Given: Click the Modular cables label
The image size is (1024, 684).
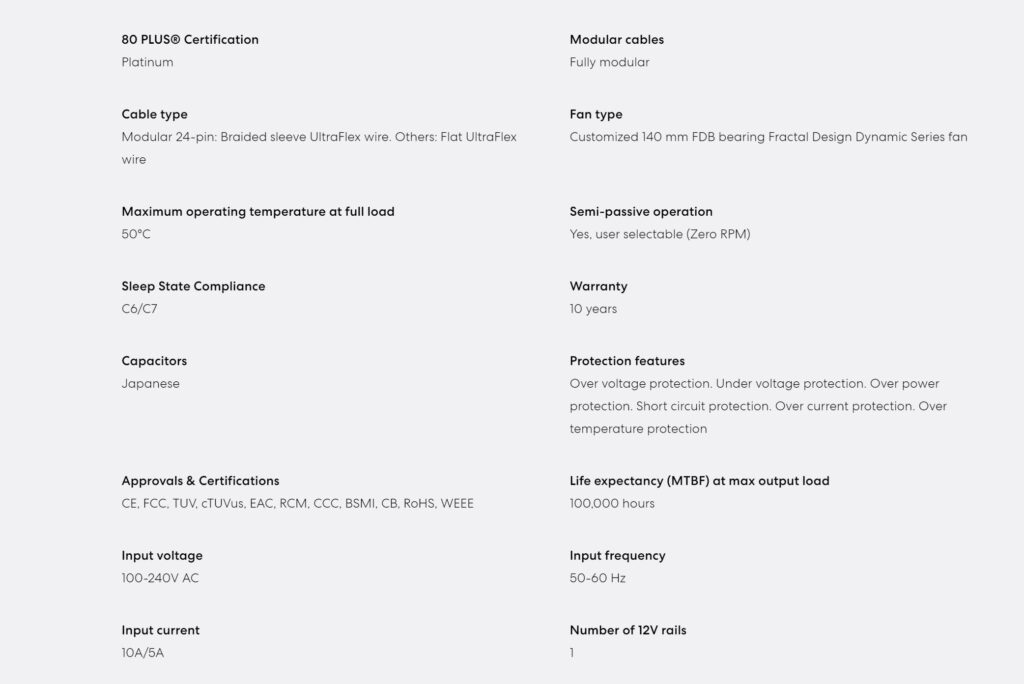Looking at the screenshot, I should (616, 40).
